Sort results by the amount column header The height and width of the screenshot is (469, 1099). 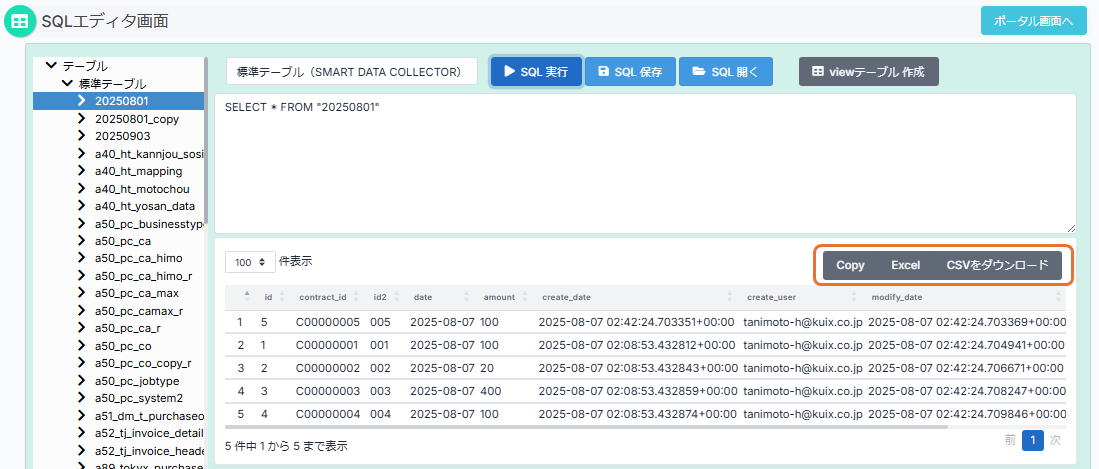499,297
